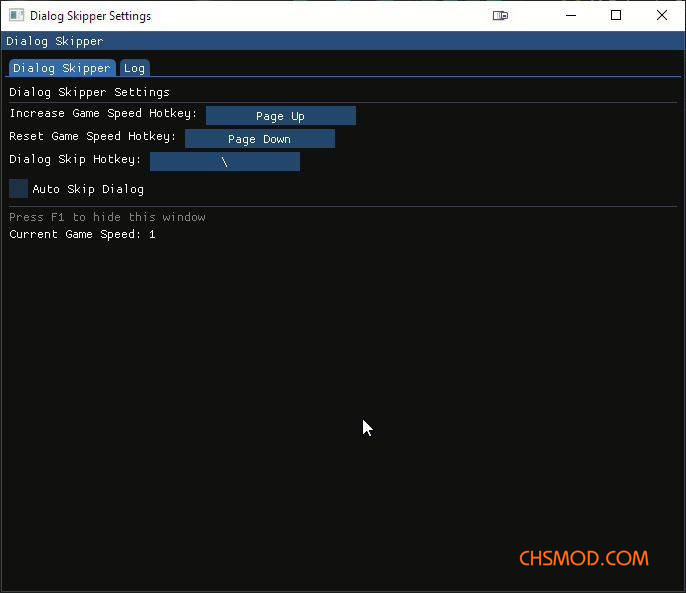Switch to the Log tab
This screenshot has width=686, height=593.
coord(134,68)
